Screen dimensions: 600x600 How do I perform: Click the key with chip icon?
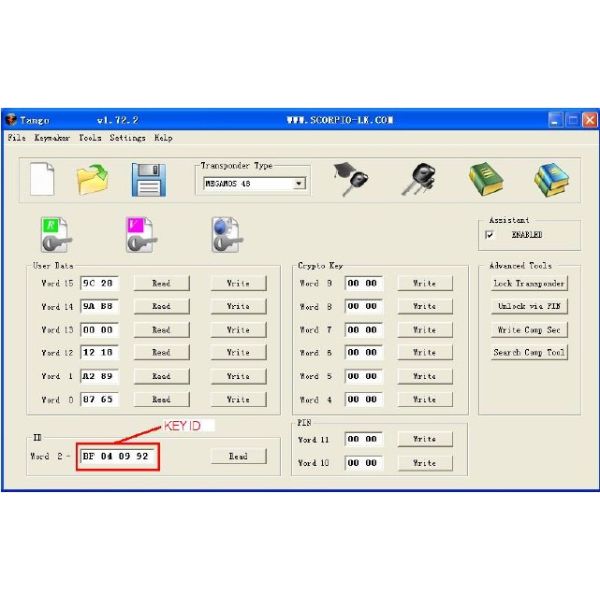418,179
